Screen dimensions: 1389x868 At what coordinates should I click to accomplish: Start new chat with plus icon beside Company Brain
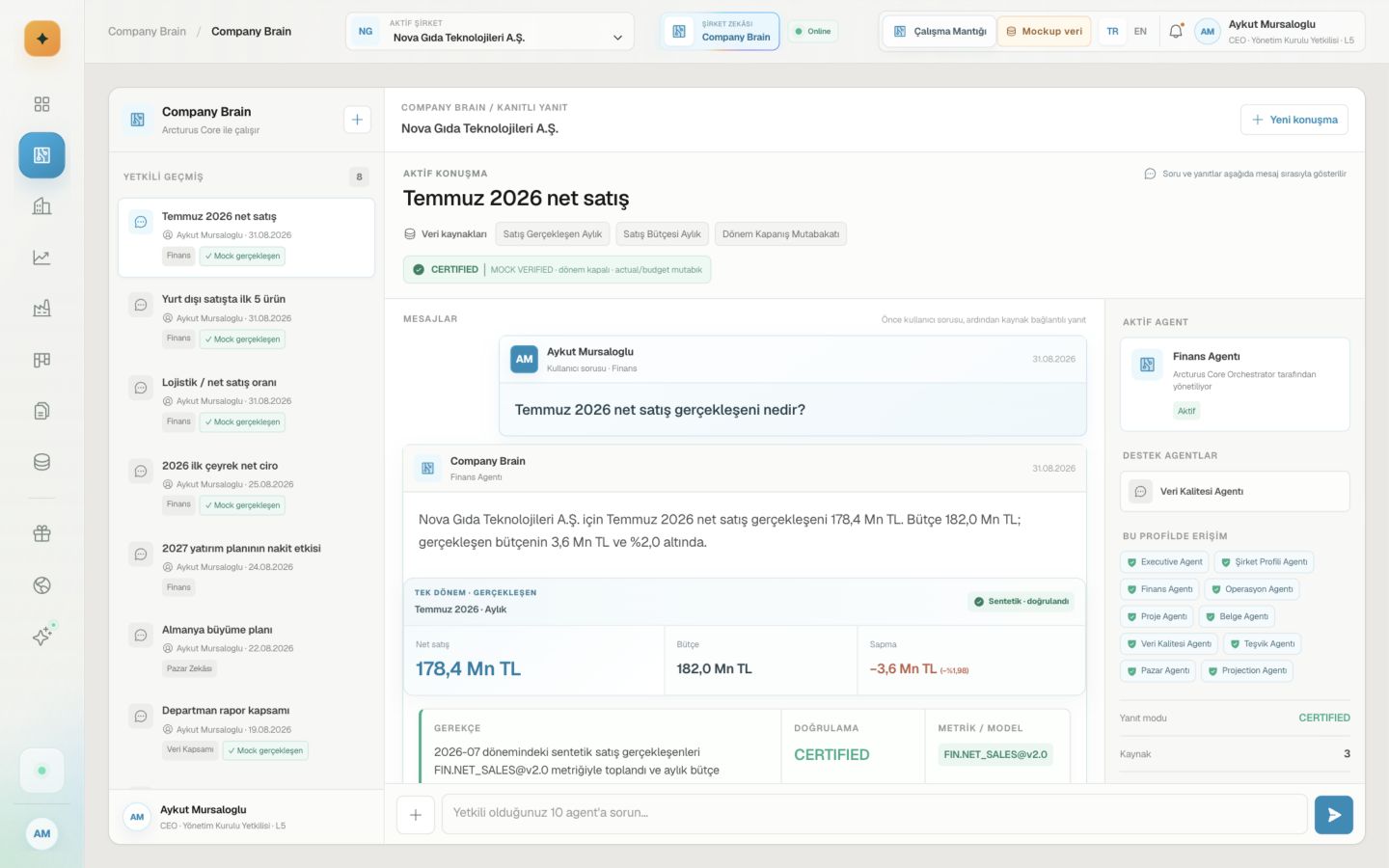pos(357,120)
